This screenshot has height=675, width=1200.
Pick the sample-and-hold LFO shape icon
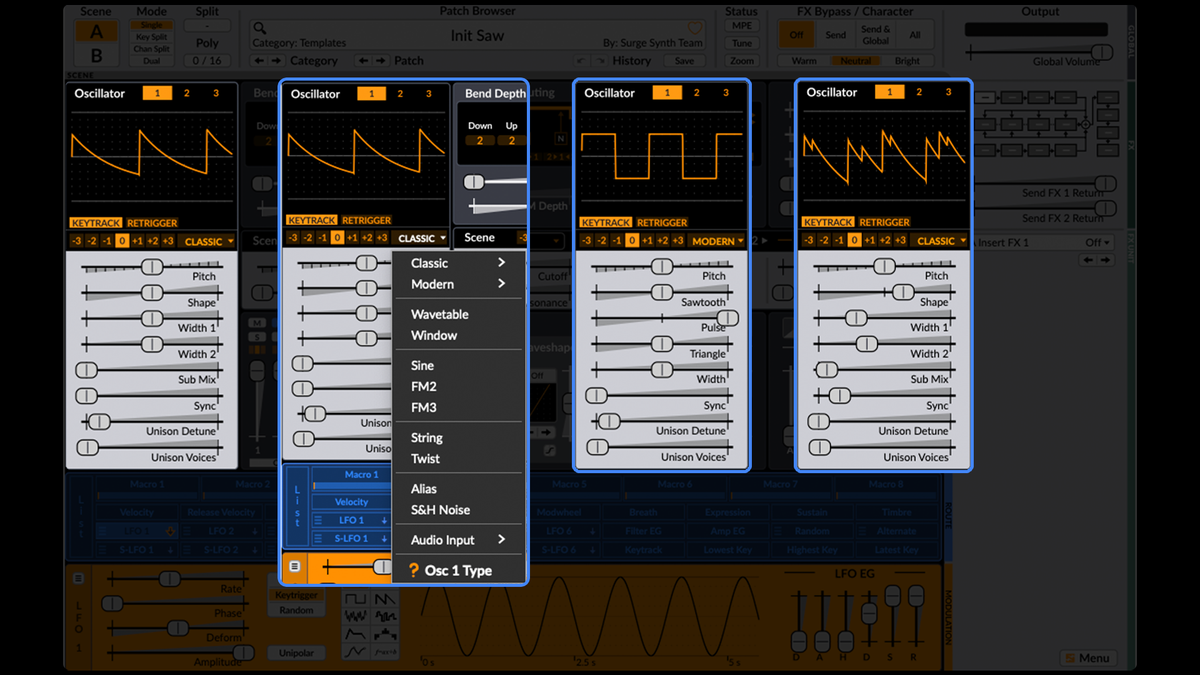tap(385, 617)
